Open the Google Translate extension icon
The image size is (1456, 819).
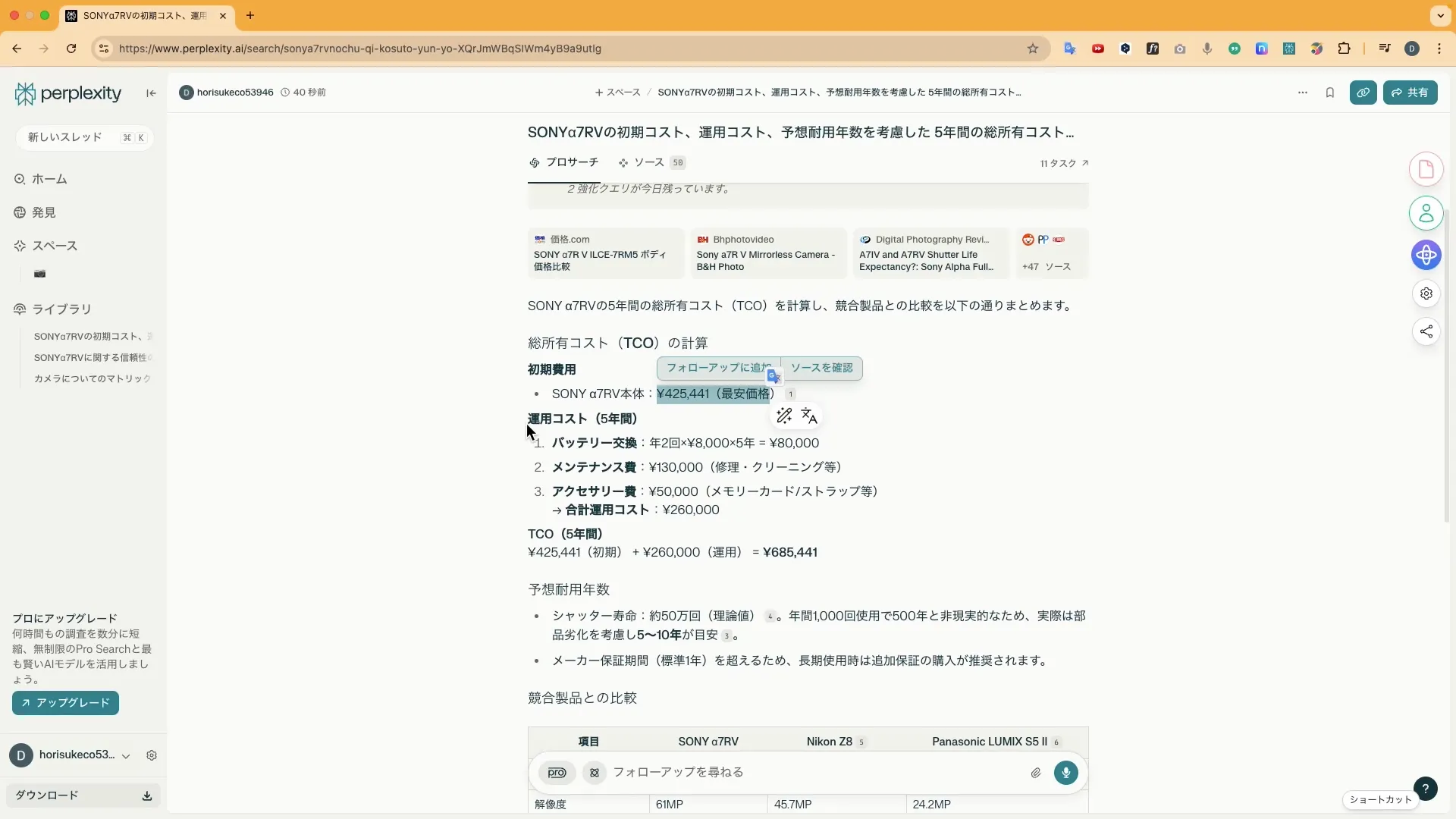click(1069, 48)
